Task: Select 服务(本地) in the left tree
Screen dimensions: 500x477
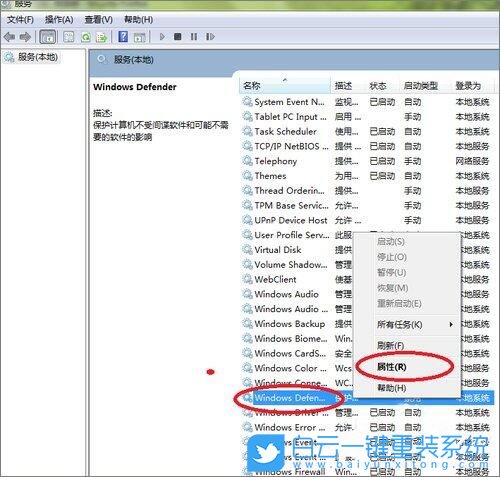Action: 38,57
